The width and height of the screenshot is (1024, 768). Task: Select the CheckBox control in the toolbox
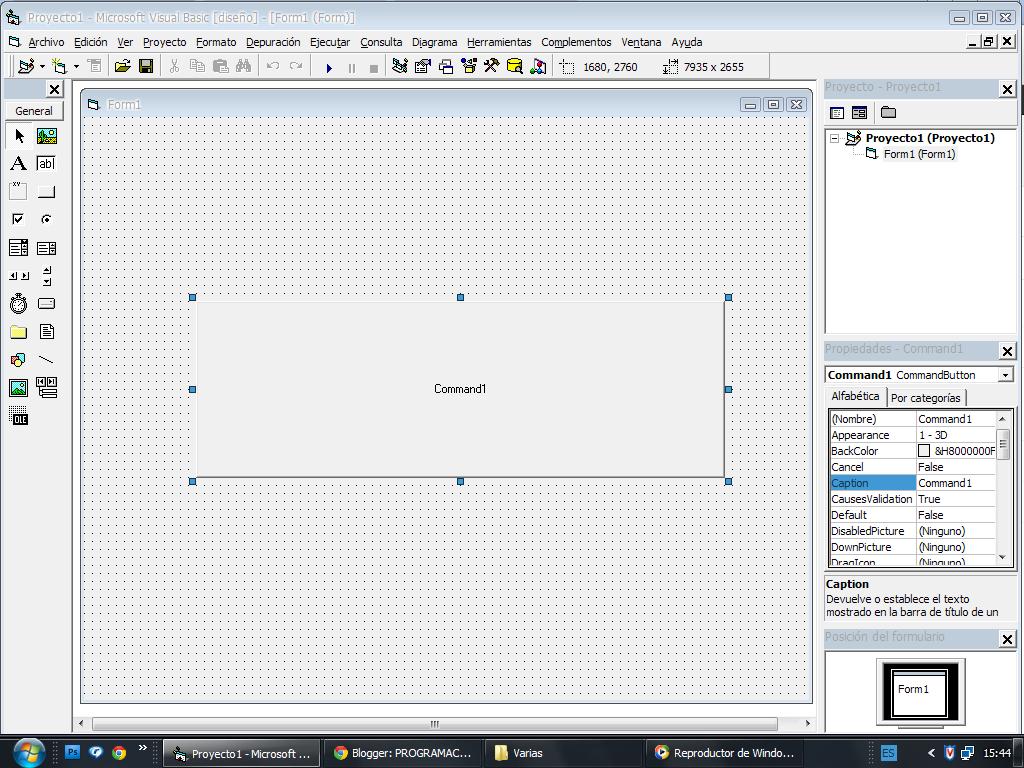tap(18, 219)
